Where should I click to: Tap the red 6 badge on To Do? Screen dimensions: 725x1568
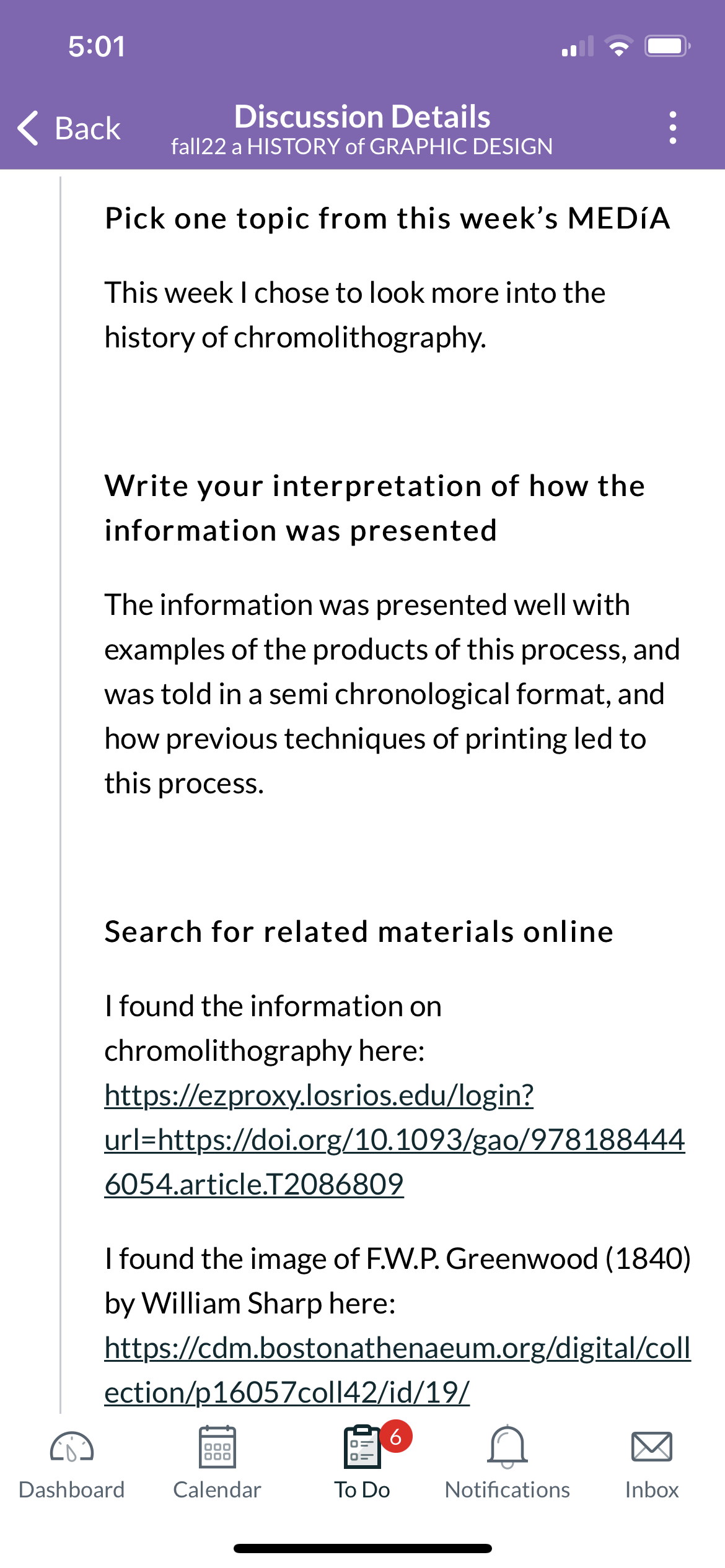pos(396,1437)
